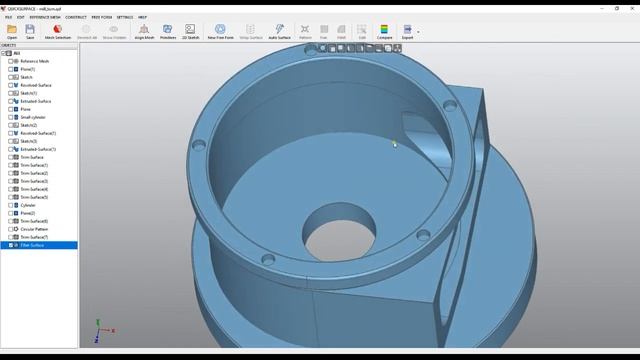Check the Plane(1) visibility checkbox
This screenshot has height=360, width=640.
point(11,69)
